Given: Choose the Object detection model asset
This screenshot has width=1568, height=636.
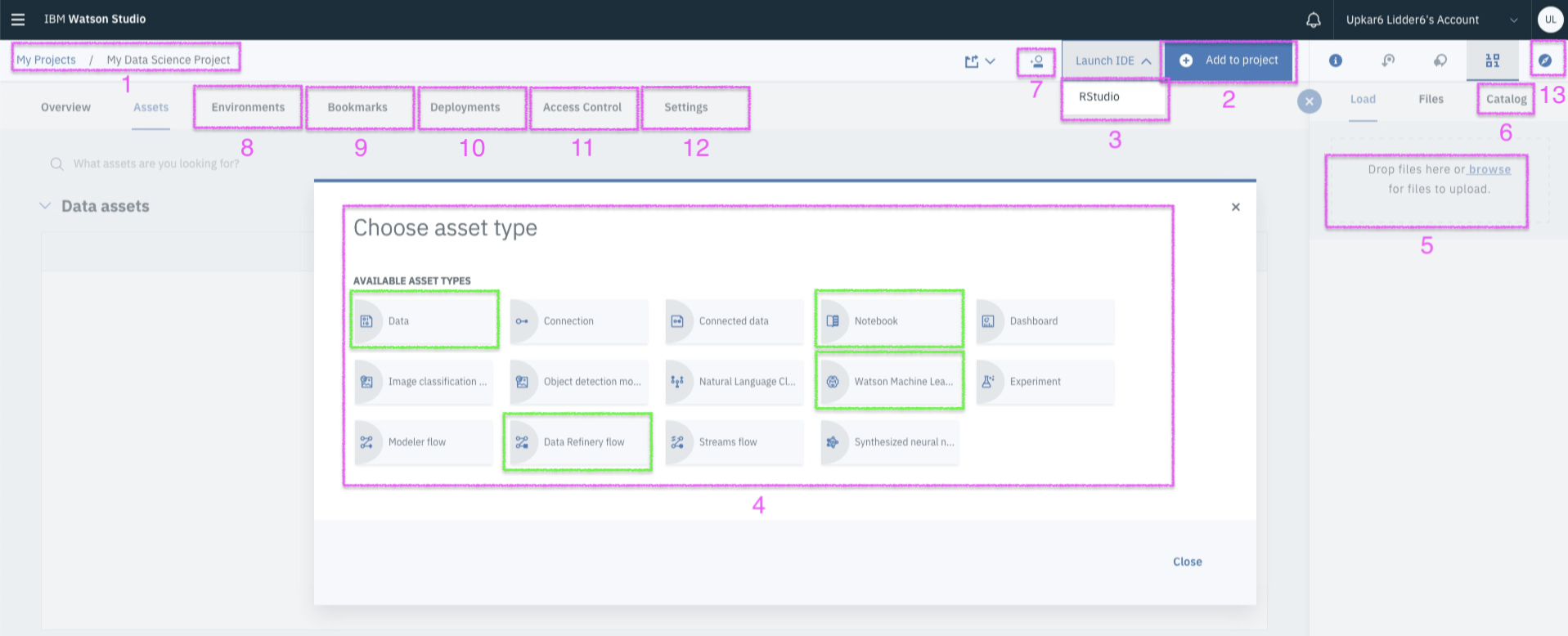Looking at the screenshot, I should click(579, 382).
